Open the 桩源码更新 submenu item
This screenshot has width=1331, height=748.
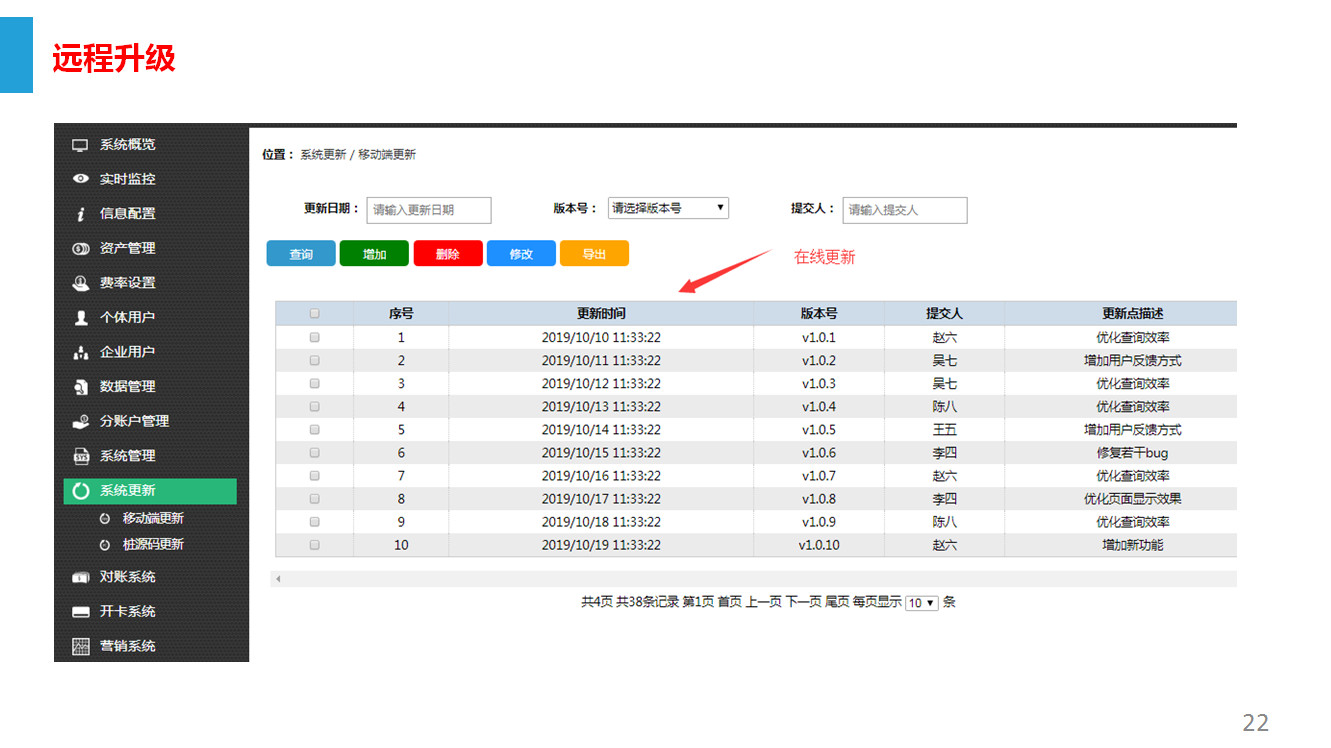(152, 545)
